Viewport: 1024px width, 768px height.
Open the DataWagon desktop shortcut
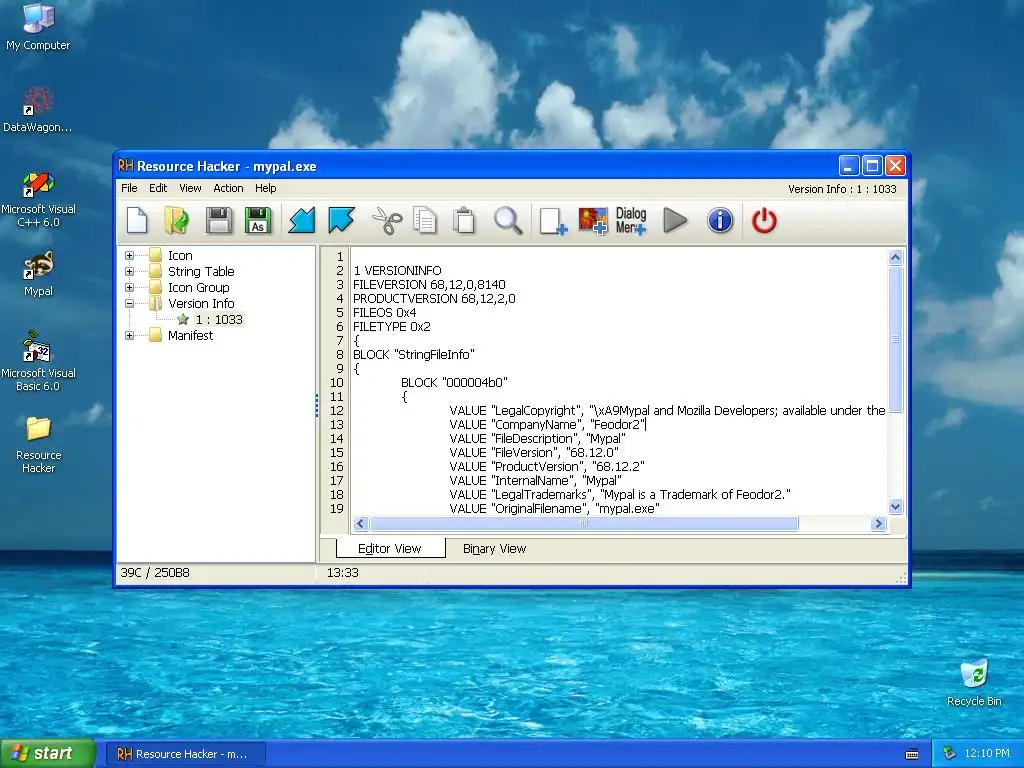click(x=38, y=110)
